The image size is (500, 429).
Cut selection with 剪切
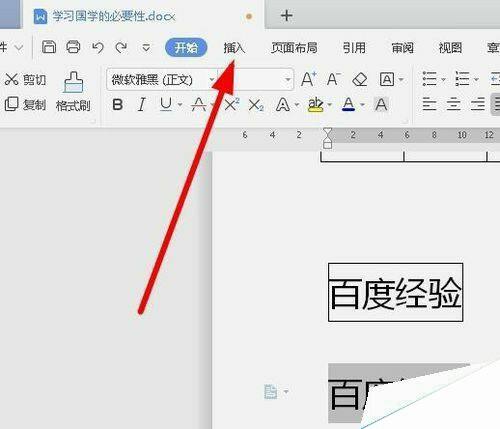[x=25, y=80]
